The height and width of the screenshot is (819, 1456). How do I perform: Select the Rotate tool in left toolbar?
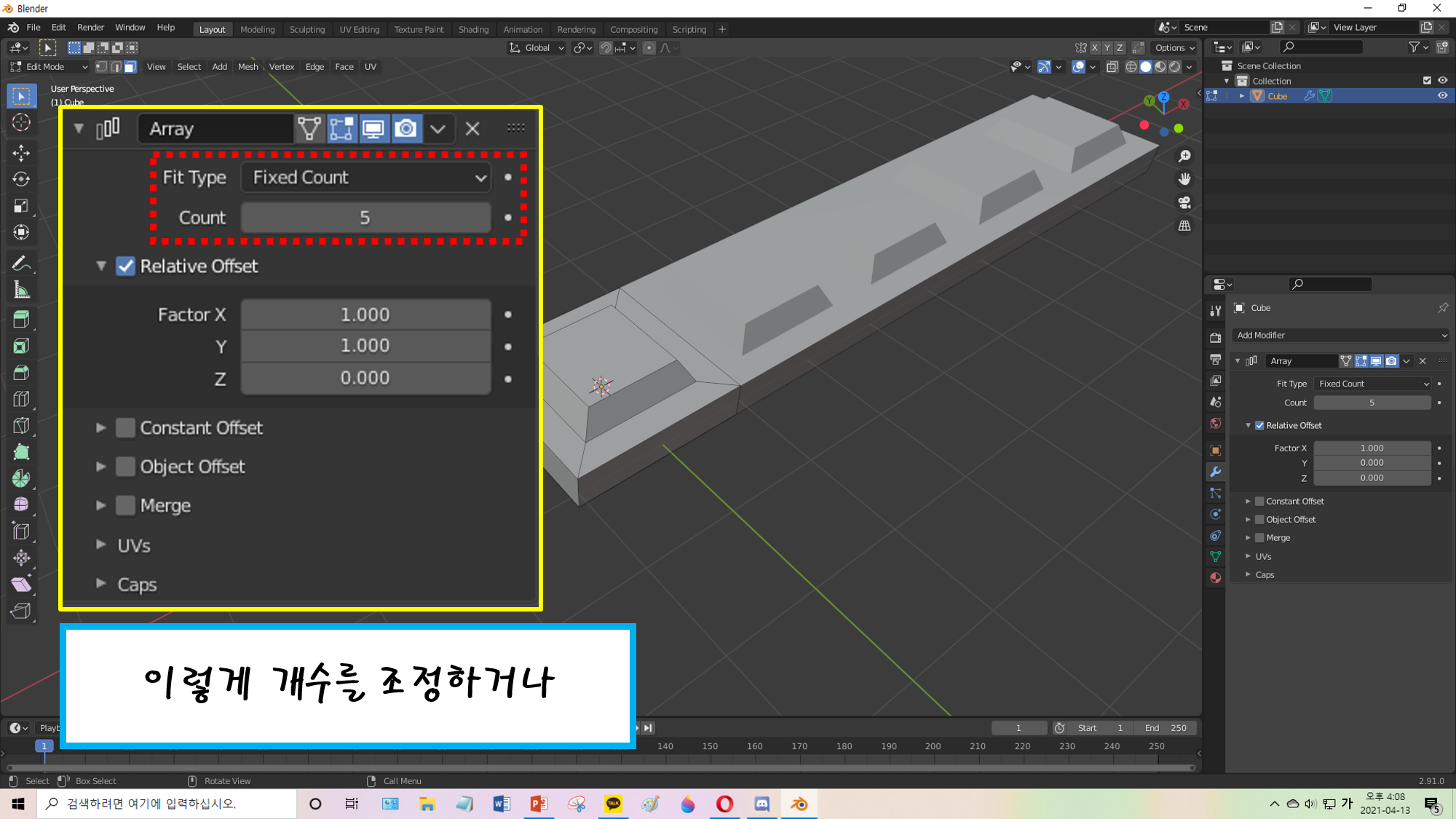pos(21,179)
